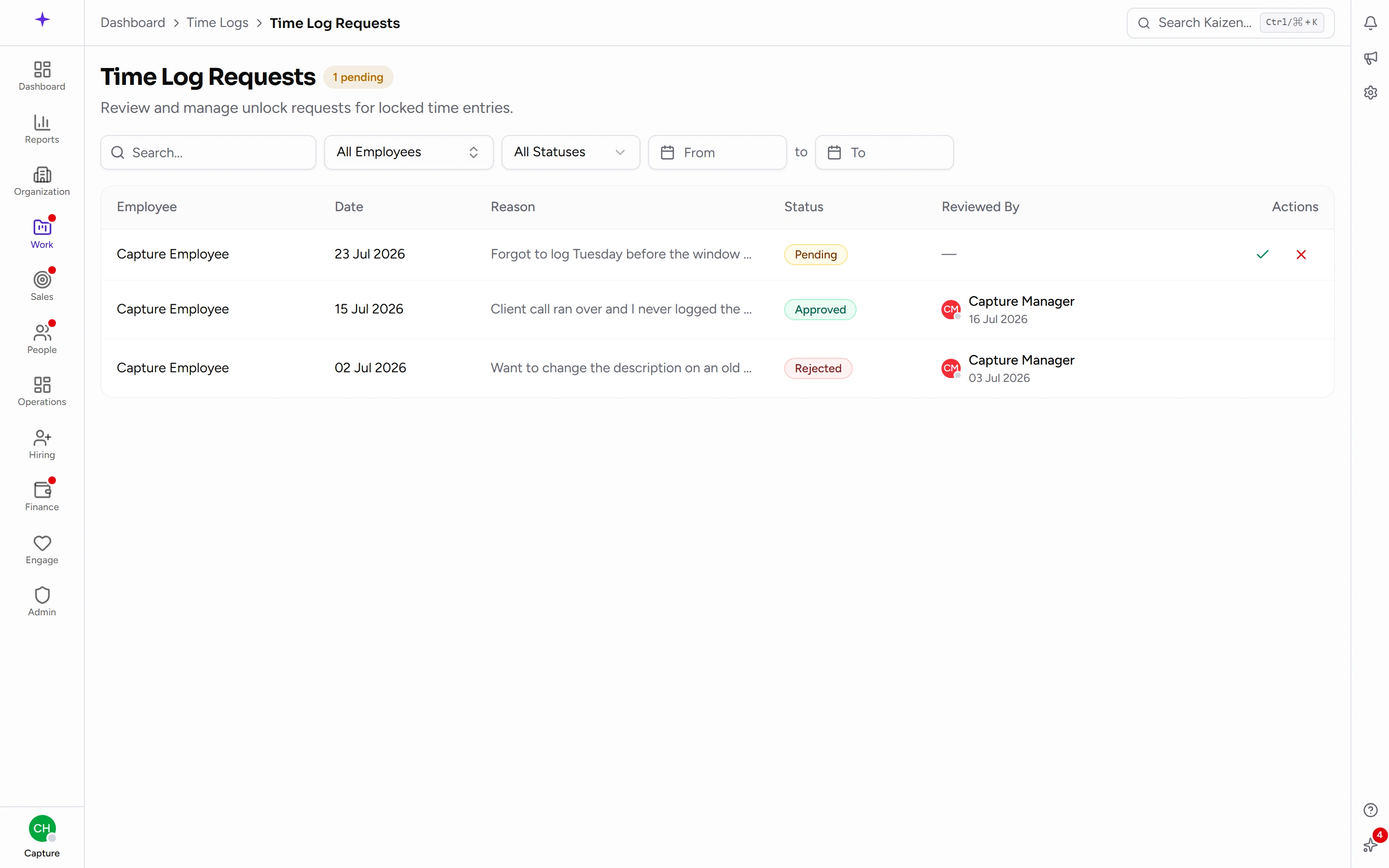This screenshot has height=868, width=1389.
Task: Open the help question mark icon
Action: point(1370,810)
